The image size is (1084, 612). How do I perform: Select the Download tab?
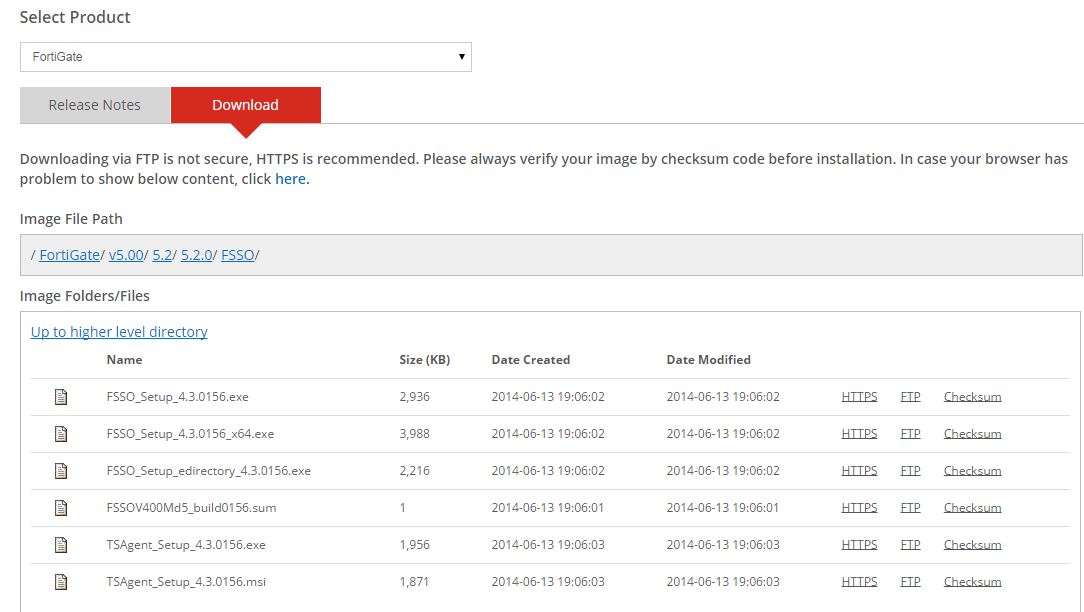[x=245, y=105]
